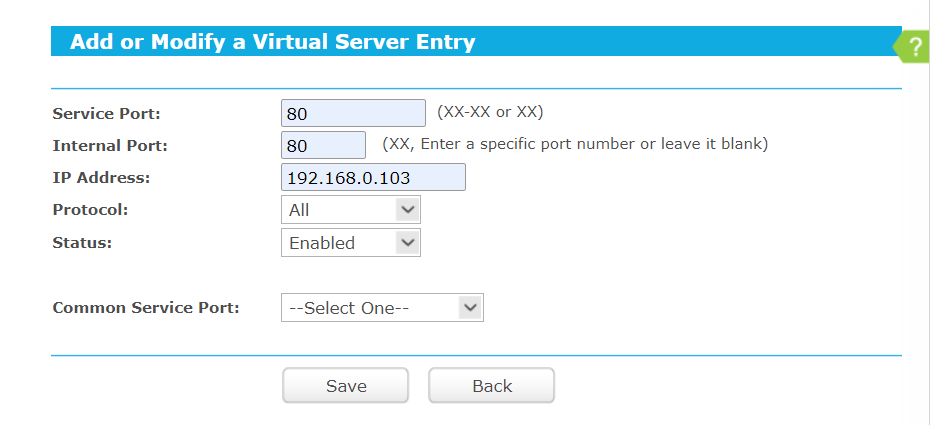
Task: Select the IP Address field showing 192.168.0.103
Action: [x=373, y=178]
